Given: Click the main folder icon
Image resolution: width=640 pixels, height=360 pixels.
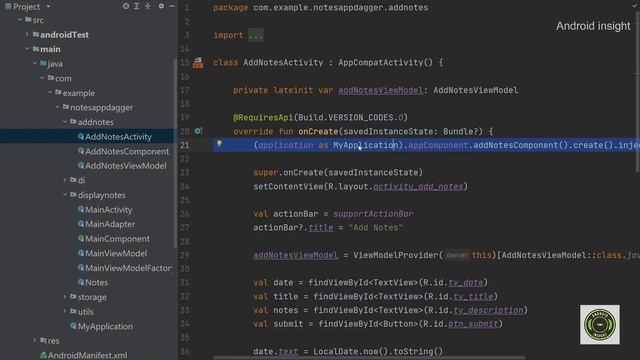Looking at the screenshot, I should point(36,49).
